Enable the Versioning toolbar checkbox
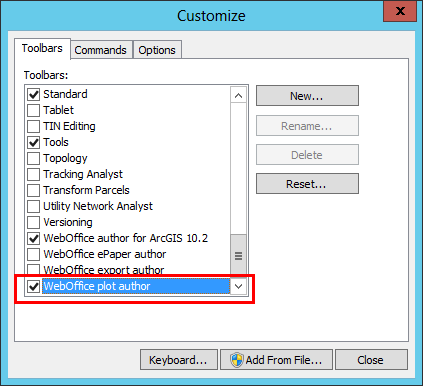Image resolution: width=423 pixels, height=386 pixels. coord(33,222)
